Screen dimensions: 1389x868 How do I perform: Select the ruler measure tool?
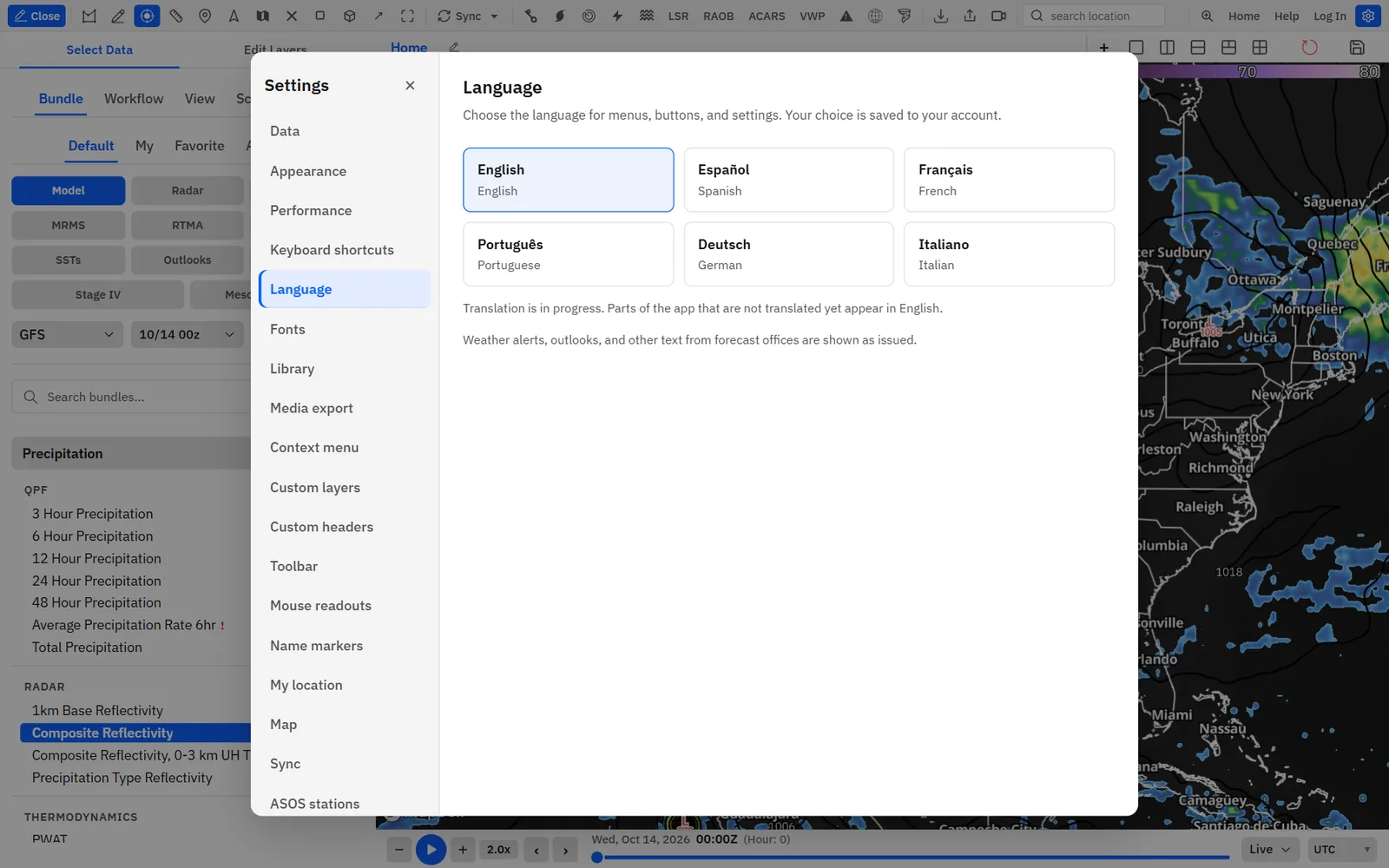176,16
